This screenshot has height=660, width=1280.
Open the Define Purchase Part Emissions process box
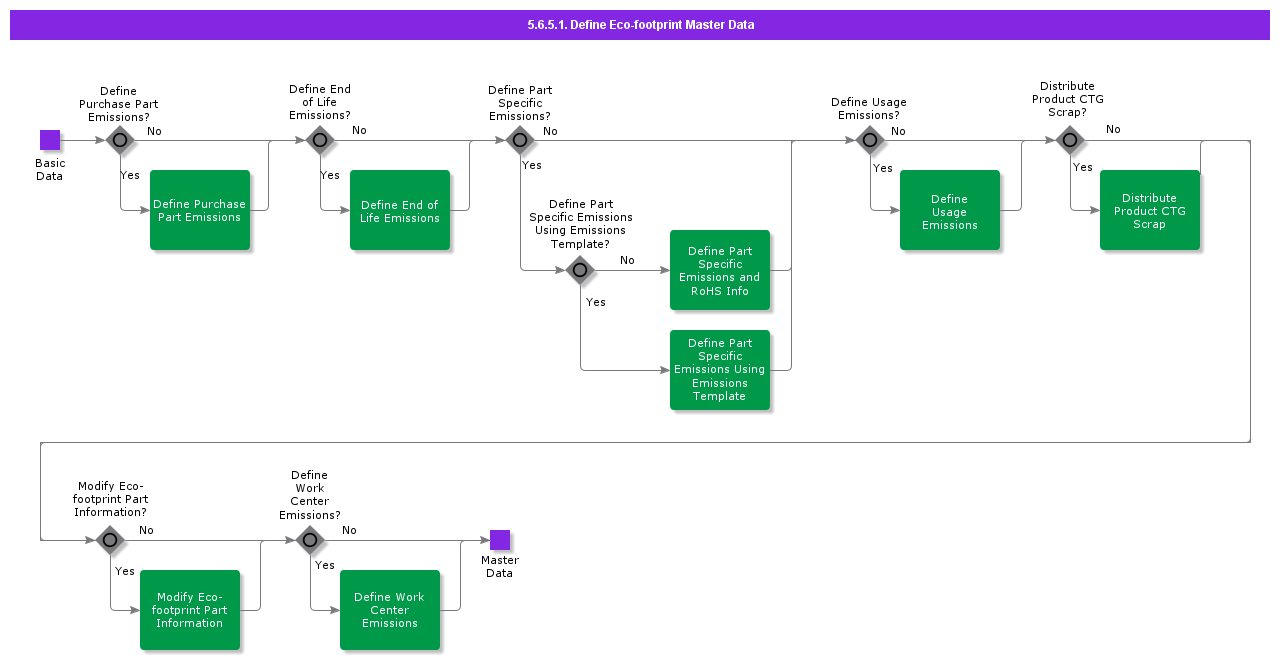200,210
